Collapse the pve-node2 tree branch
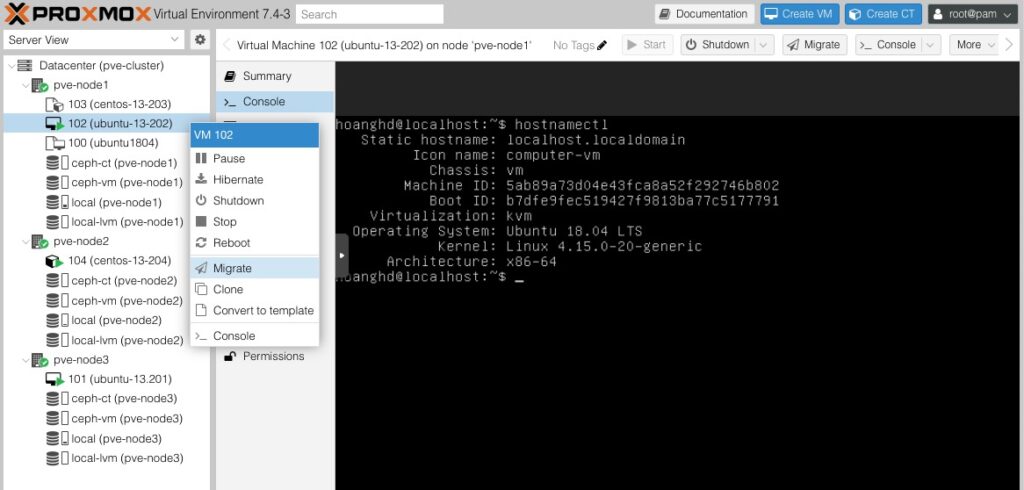 click(x=25, y=242)
